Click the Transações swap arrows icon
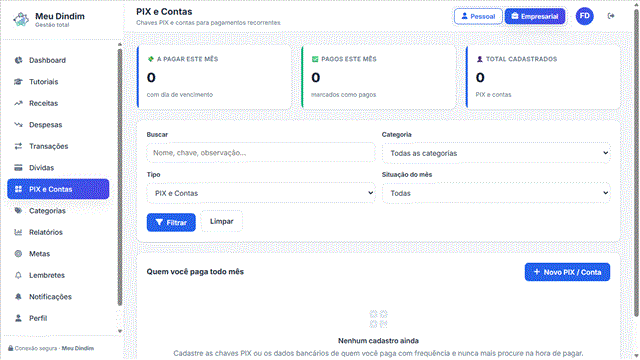640x360 pixels. tap(18, 146)
